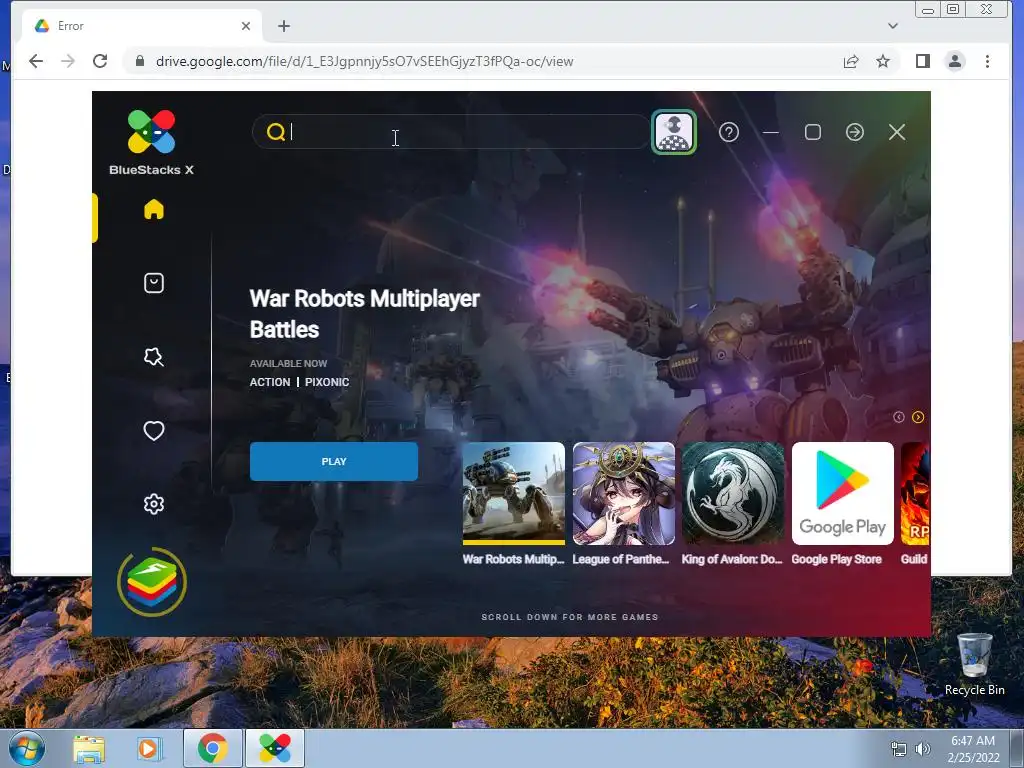Open a new Chrome tab
Screen dimensions: 1024x768
(x=283, y=26)
